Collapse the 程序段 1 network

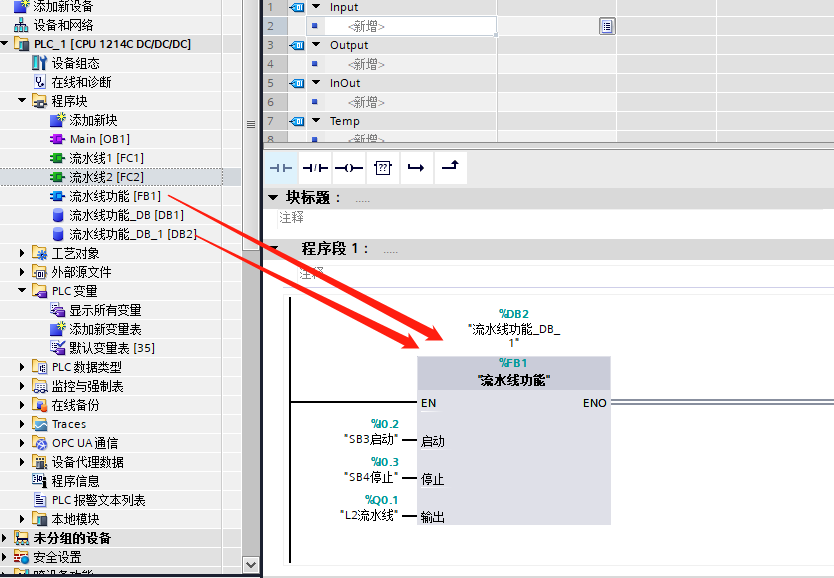tap(275, 249)
